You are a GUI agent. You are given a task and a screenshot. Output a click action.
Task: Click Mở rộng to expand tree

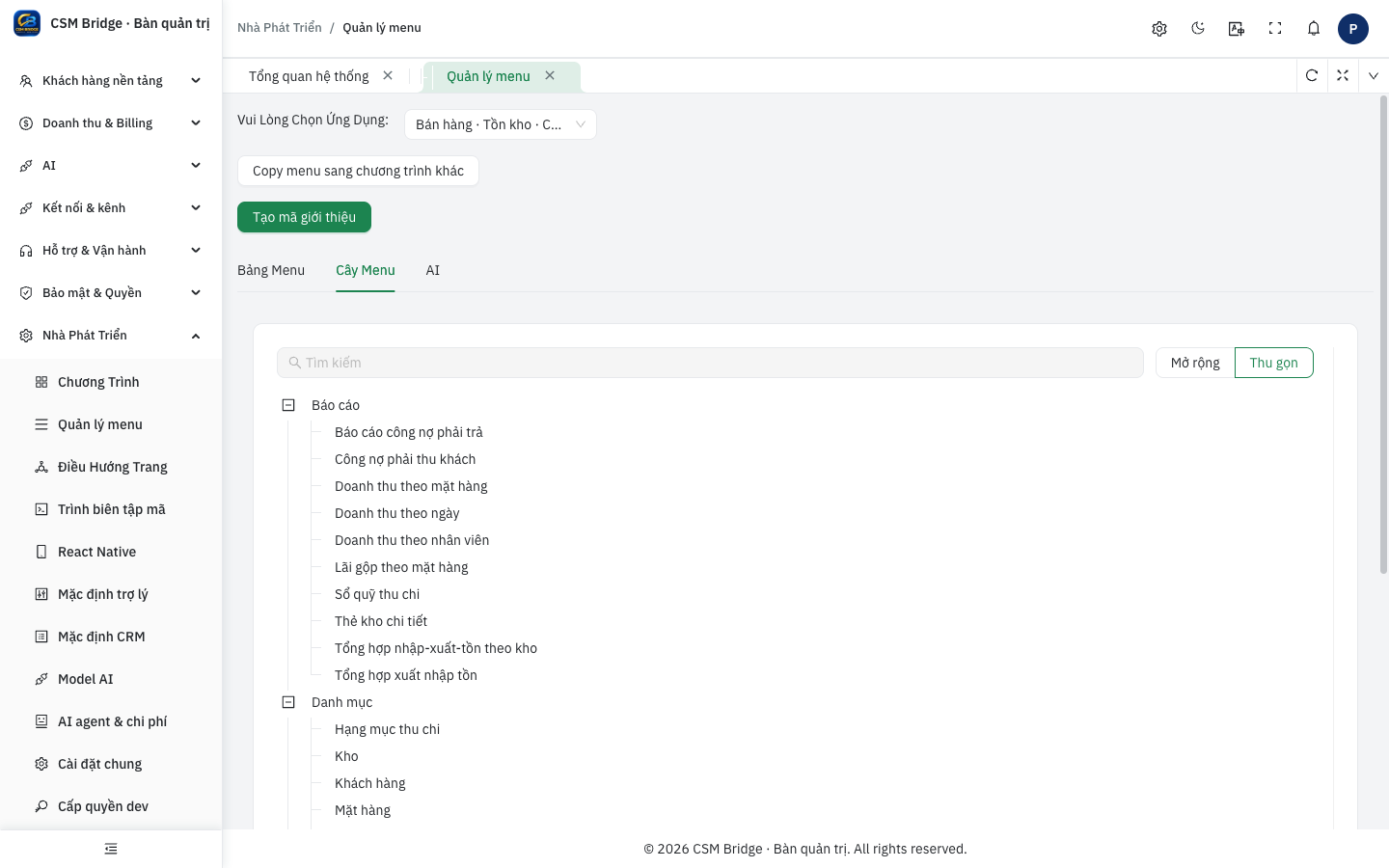coord(1195,363)
